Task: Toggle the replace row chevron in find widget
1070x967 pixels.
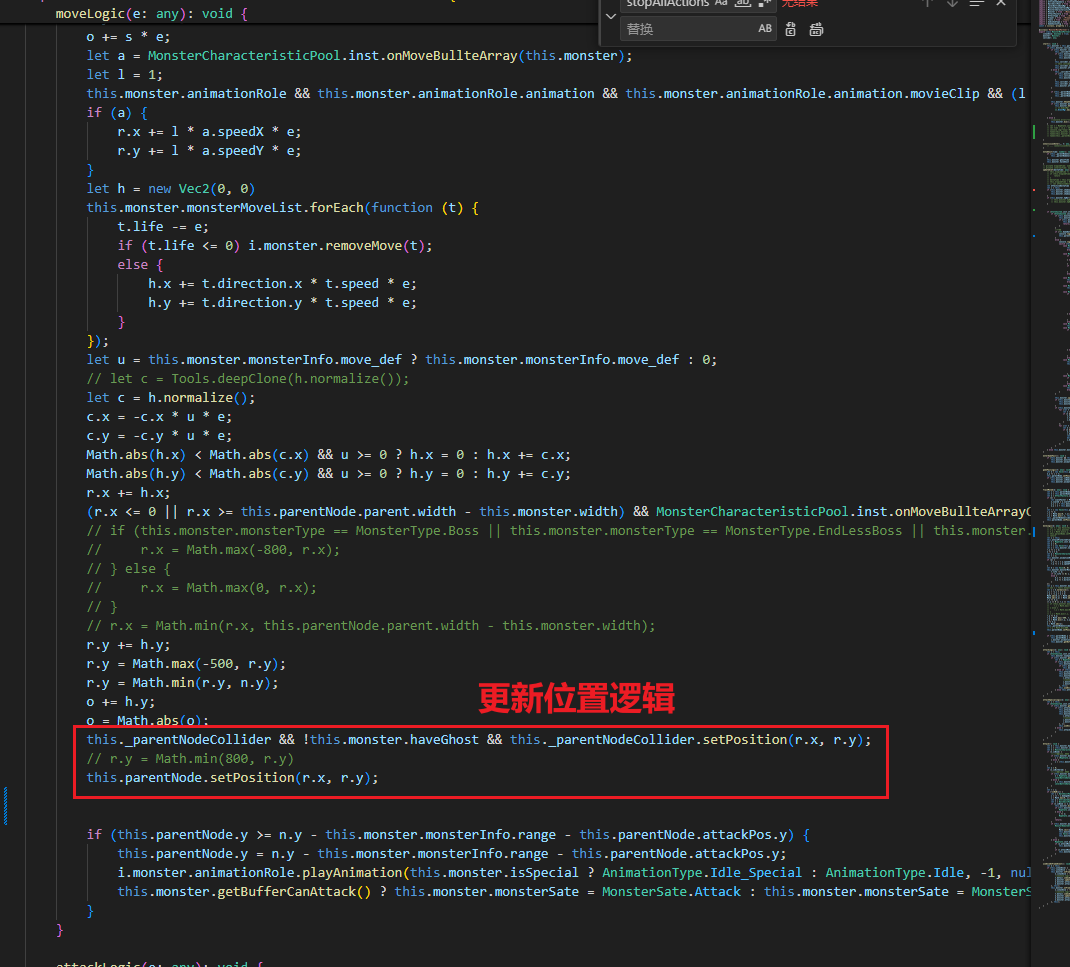Action: 611,16
